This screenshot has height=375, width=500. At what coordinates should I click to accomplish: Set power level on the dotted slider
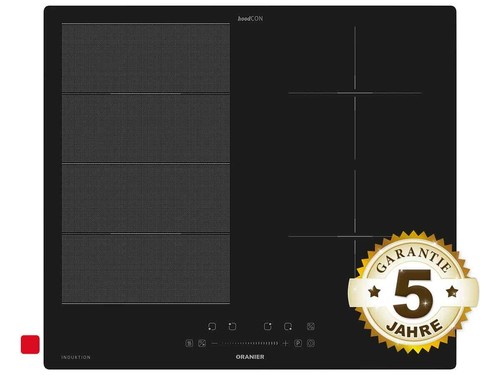point(250,343)
